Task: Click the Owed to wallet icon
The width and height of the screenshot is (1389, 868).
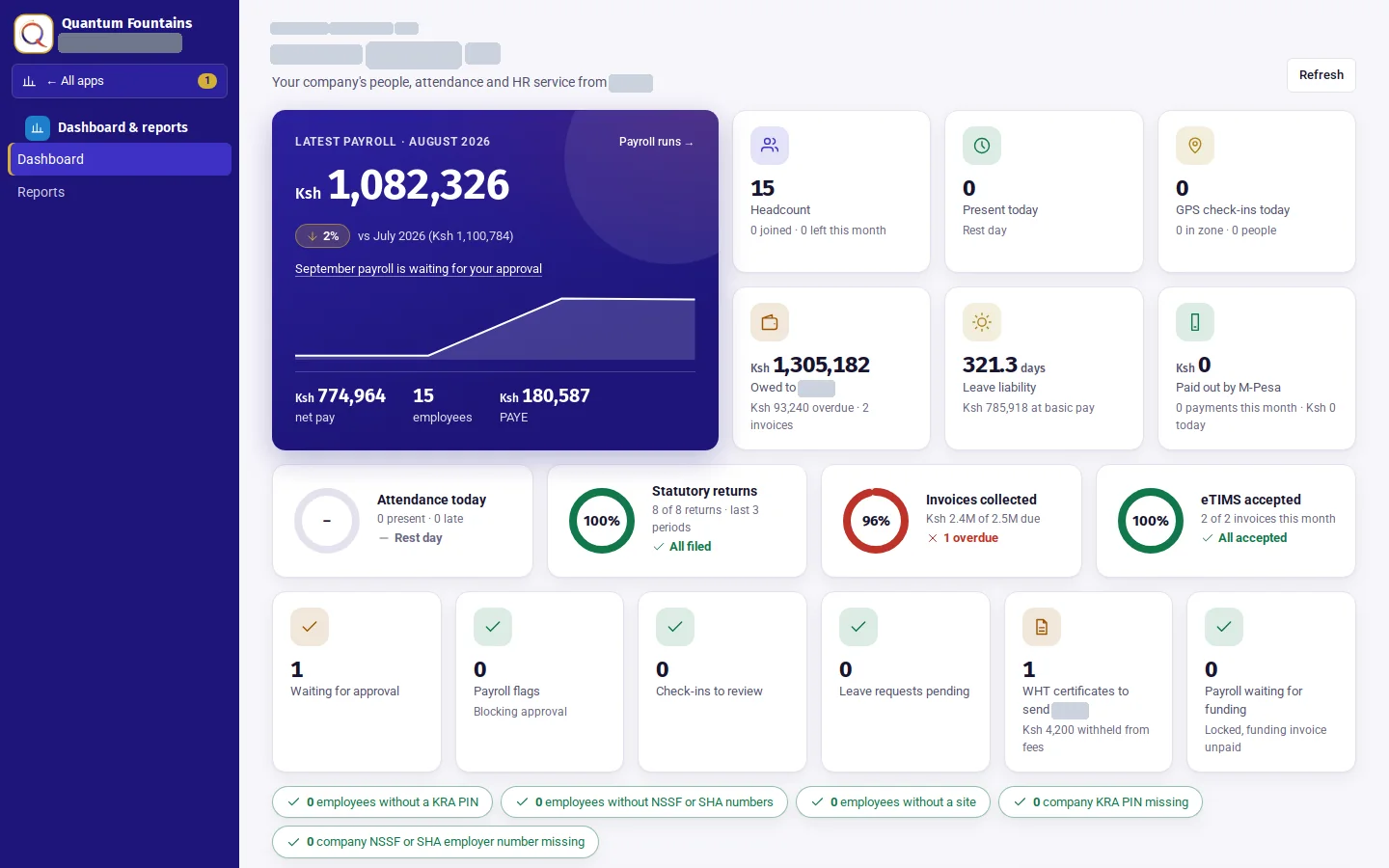Action: [770, 322]
